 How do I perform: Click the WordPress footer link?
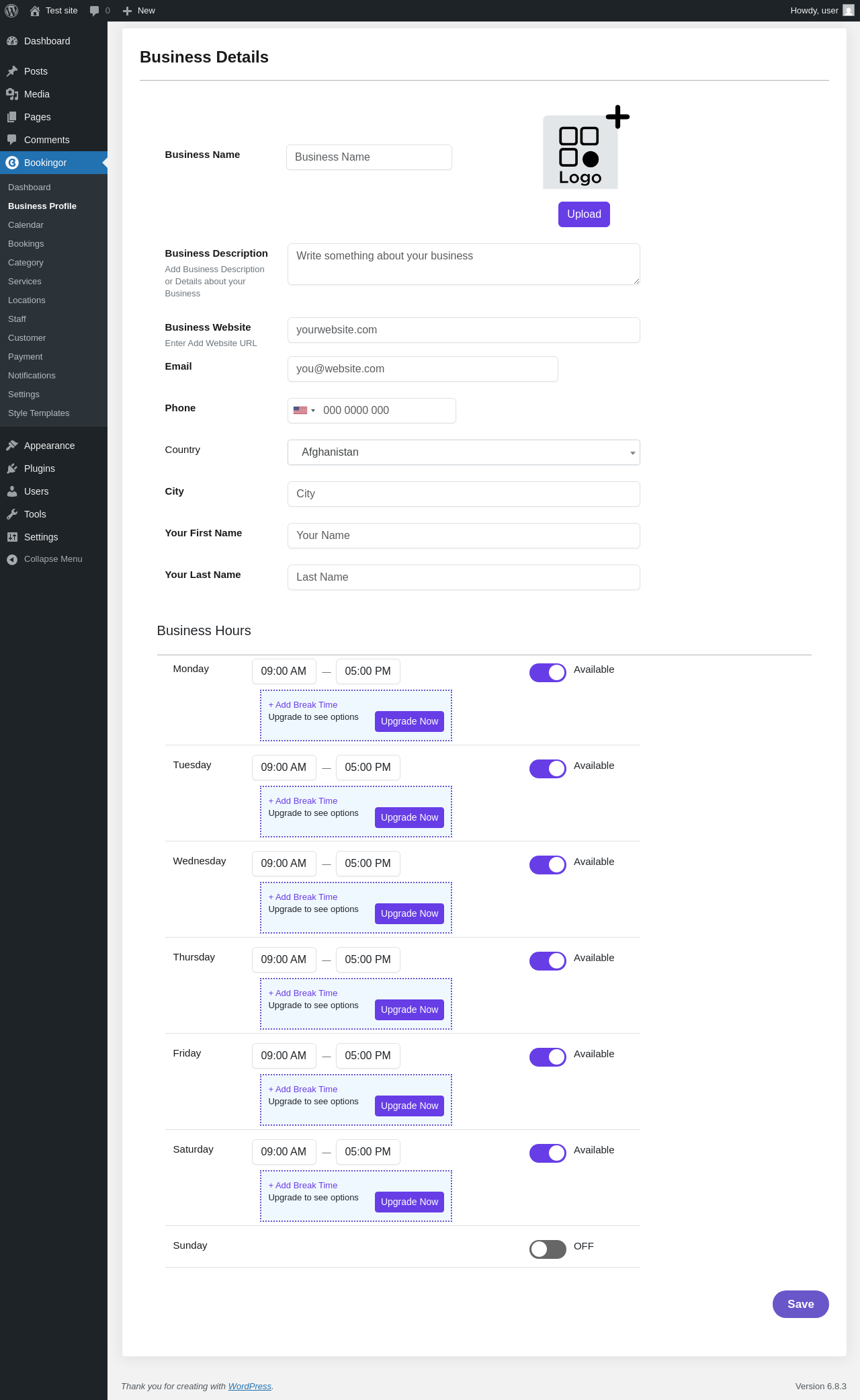(x=250, y=1386)
